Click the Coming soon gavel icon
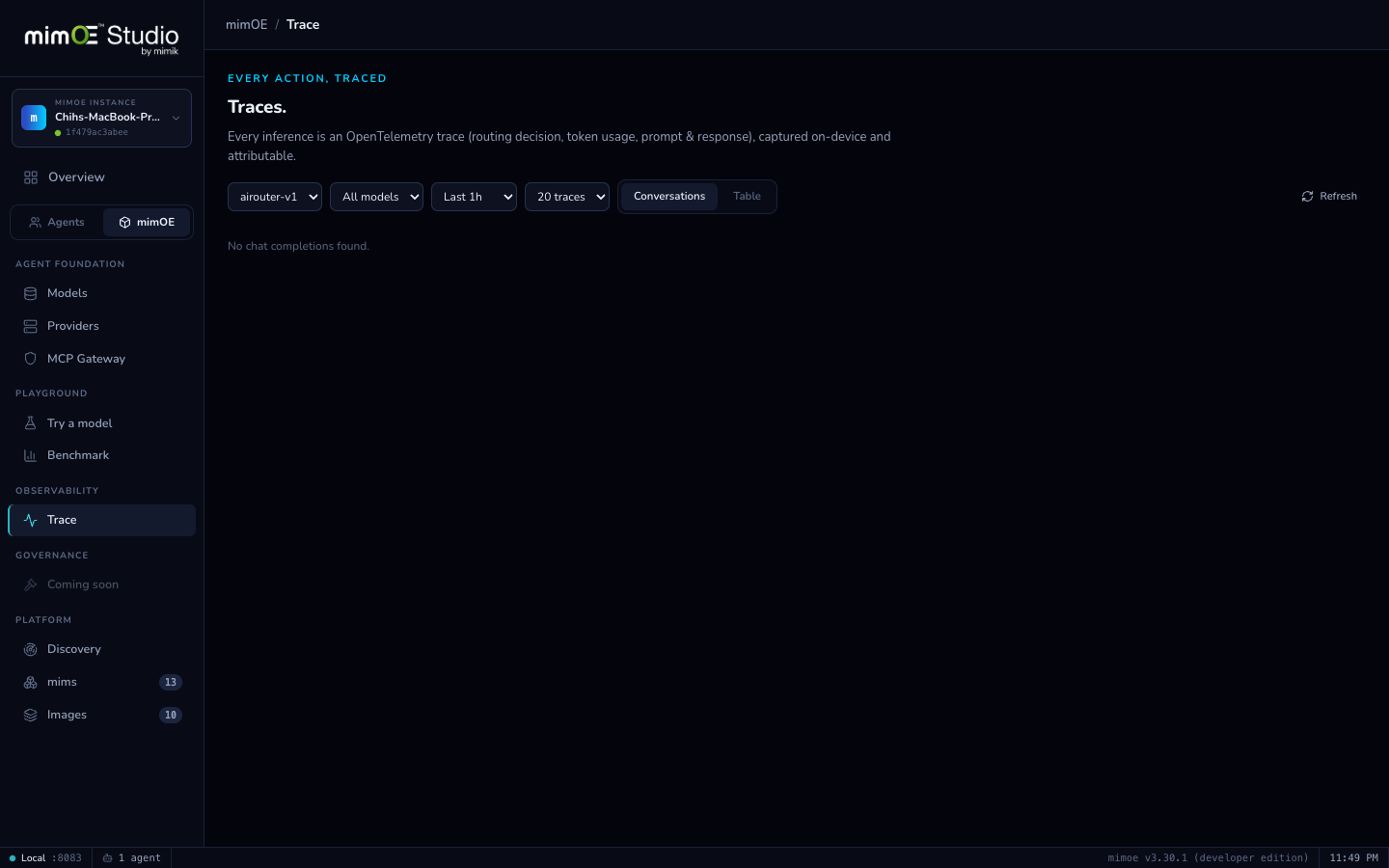The width and height of the screenshot is (1389, 868). (x=30, y=584)
